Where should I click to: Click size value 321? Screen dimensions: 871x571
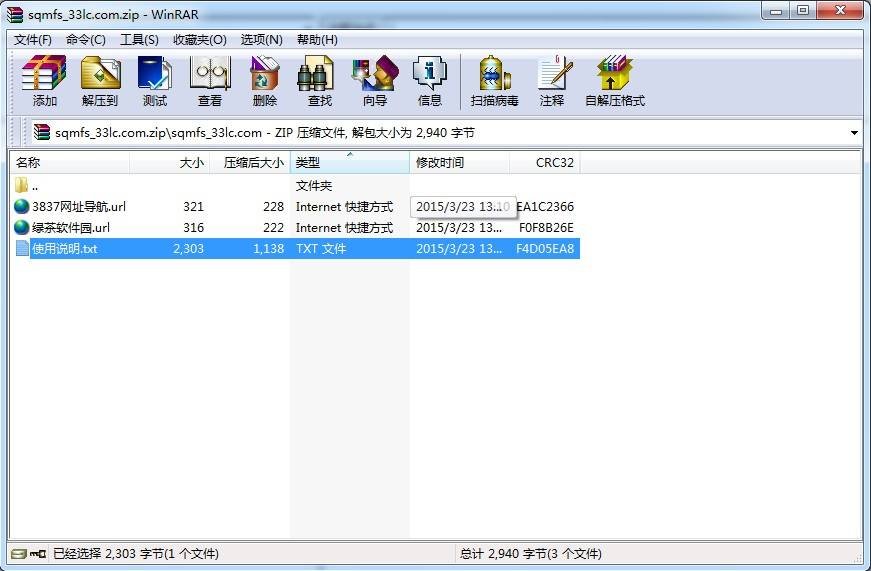point(193,207)
